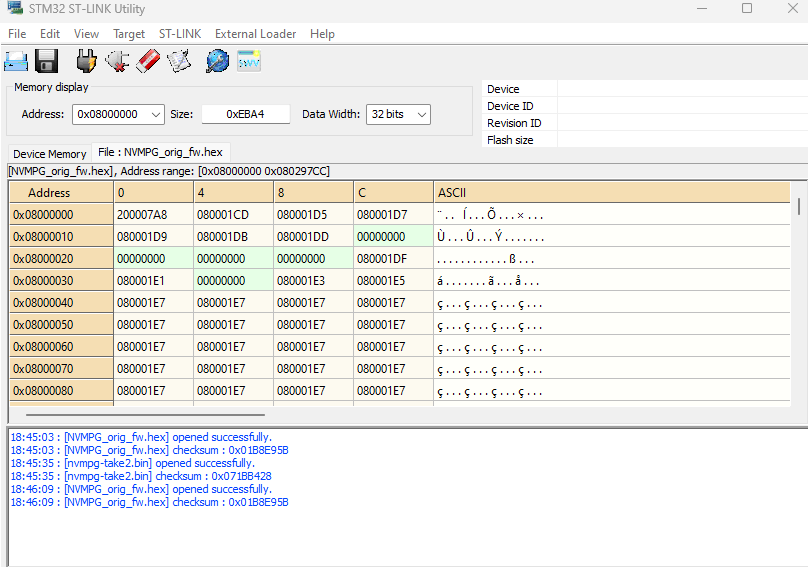Click the Address range info line
Image resolution: width=808 pixels, height=567 pixels.
169,171
